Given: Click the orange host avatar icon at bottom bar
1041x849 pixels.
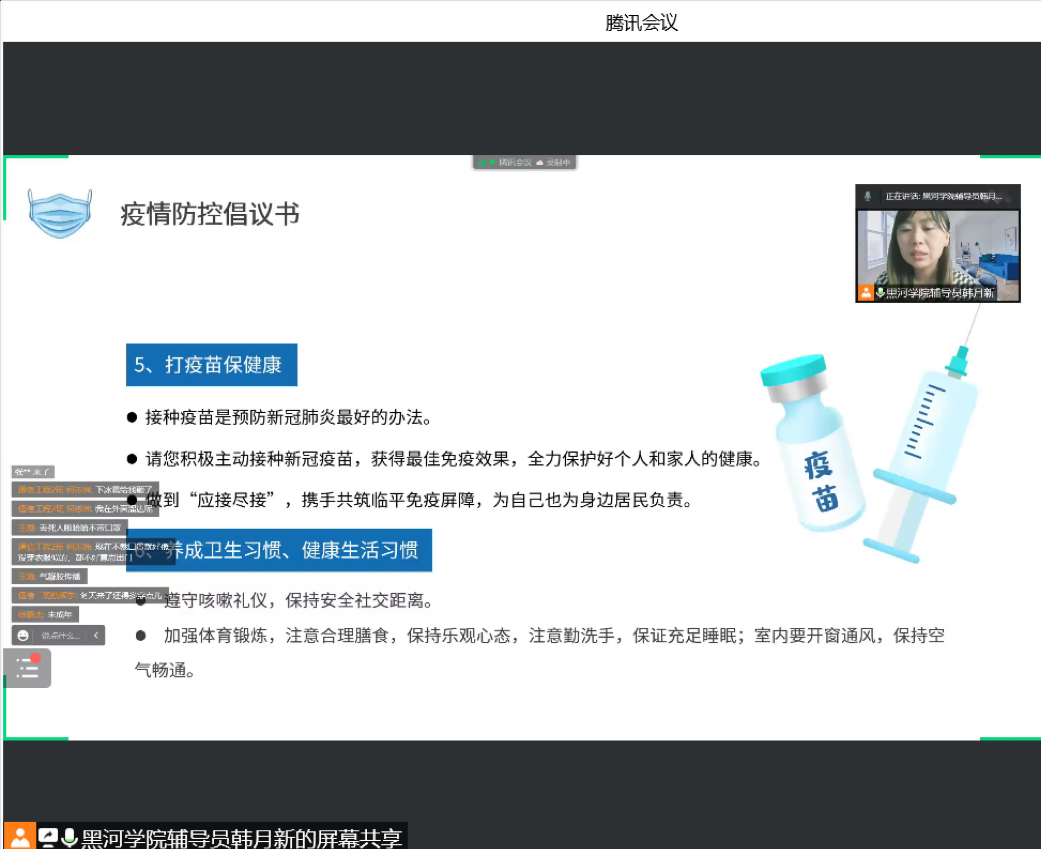Looking at the screenshot, I should (19, 837).
